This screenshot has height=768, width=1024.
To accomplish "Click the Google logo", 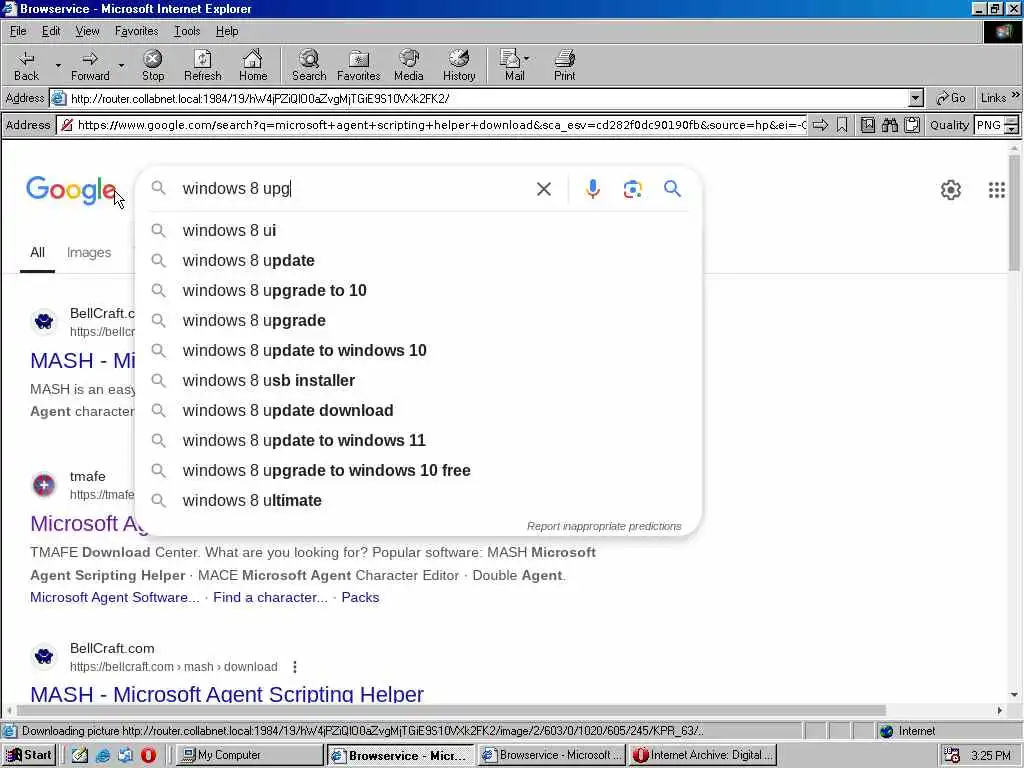I will (x=71, y=191).
